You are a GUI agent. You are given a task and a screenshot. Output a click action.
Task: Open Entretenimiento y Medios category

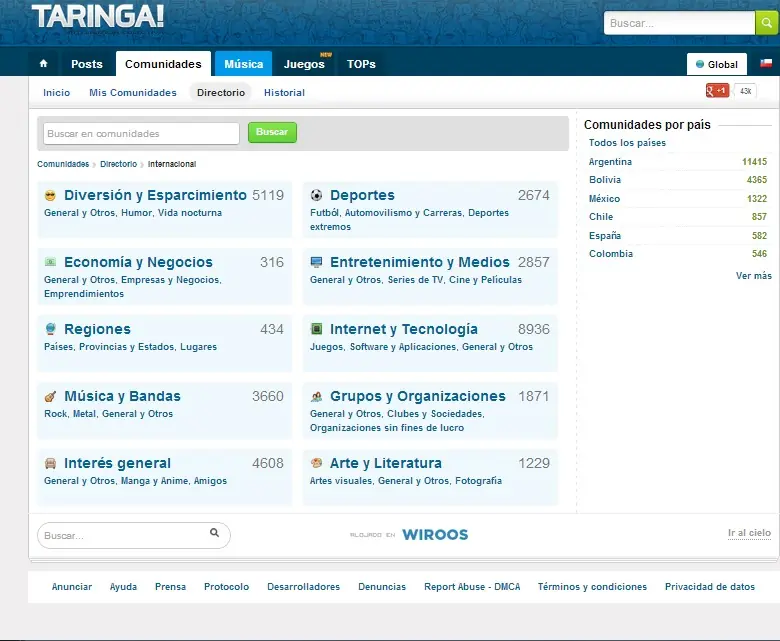point(420,262)
